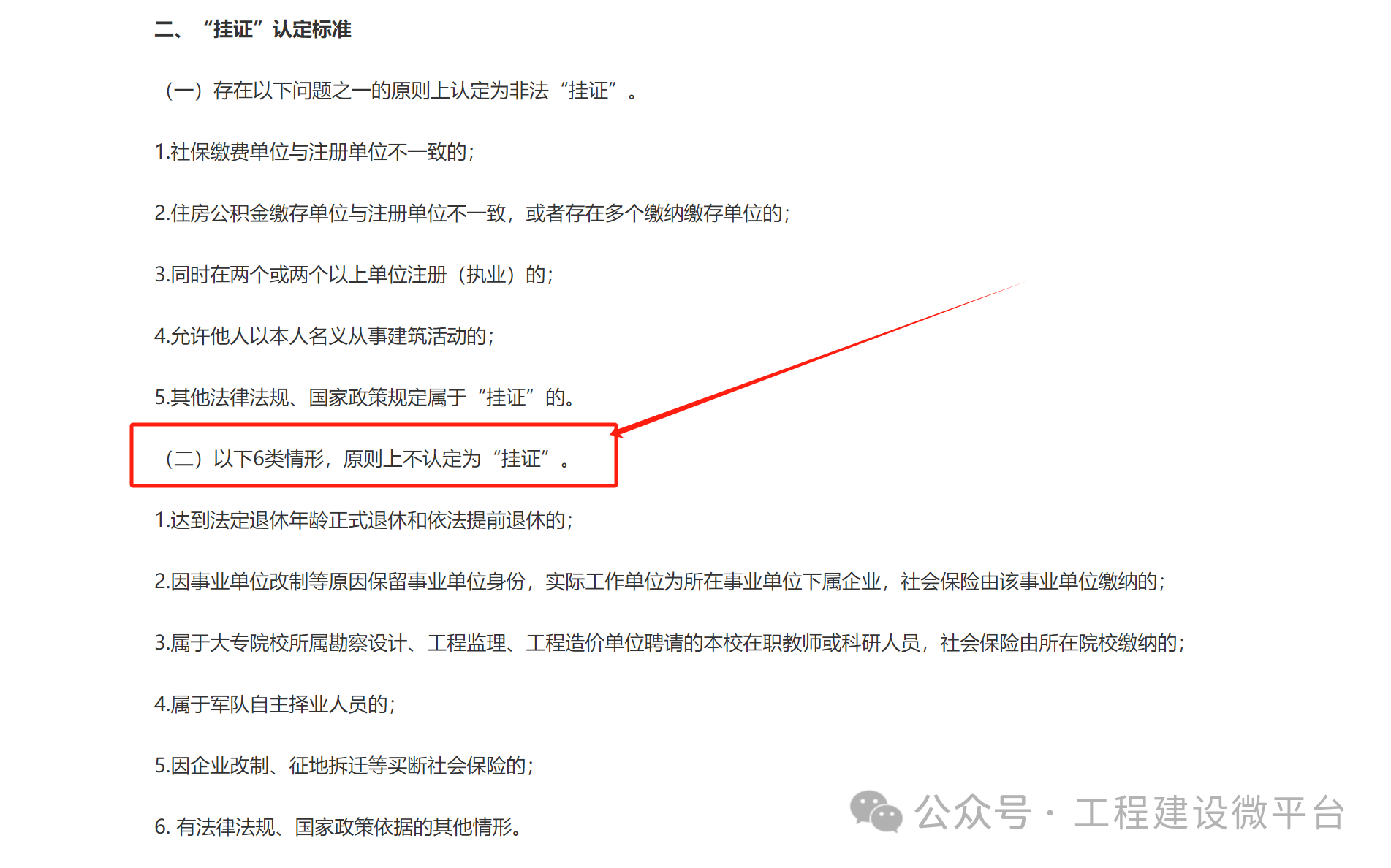The image size is (1391, 868).
Task: Click the line 5.其他法律法规、国家政策规定属于挂证
Action: pos(365,397)
